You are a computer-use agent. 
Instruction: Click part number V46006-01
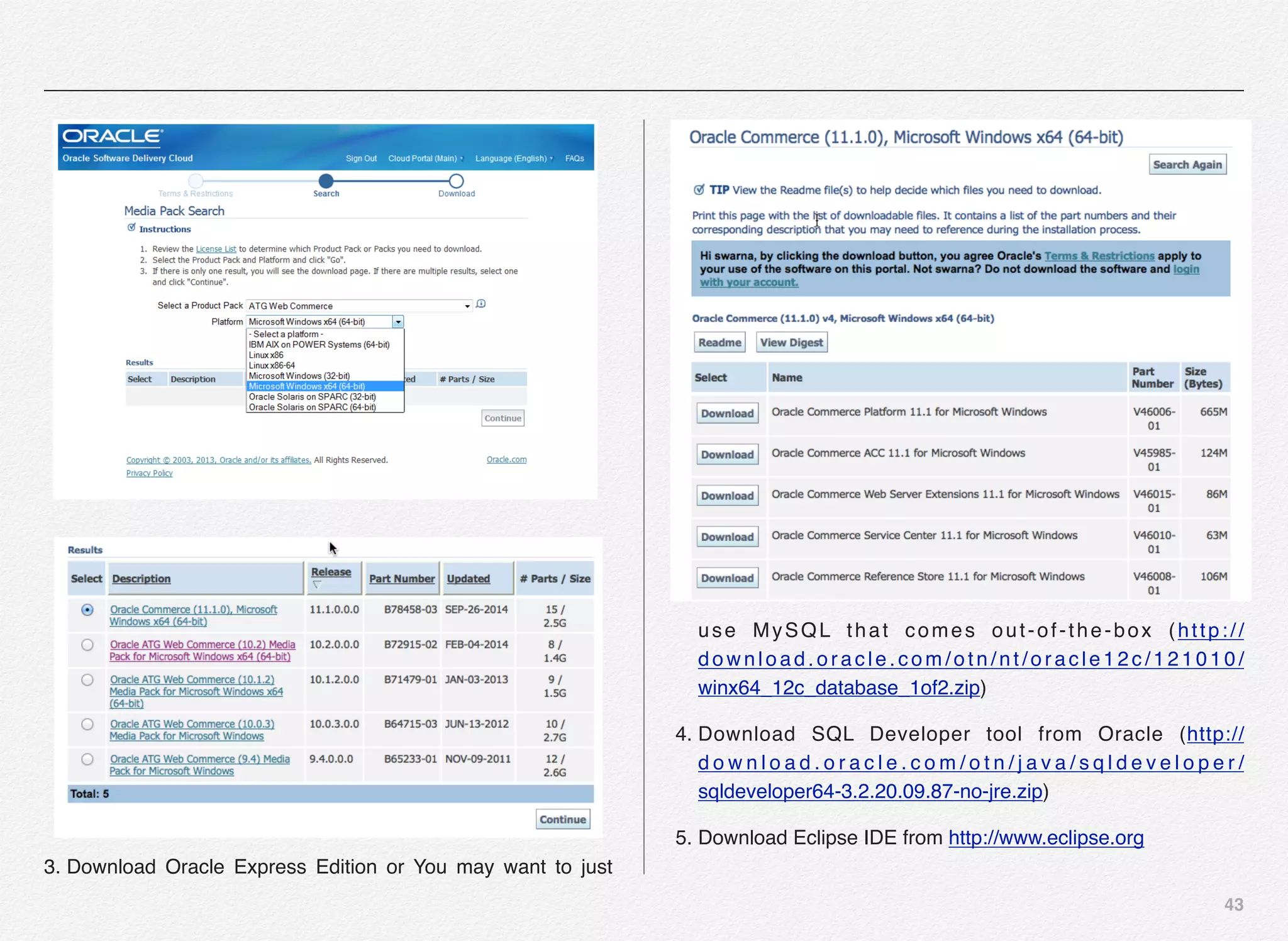[1153, 419]
